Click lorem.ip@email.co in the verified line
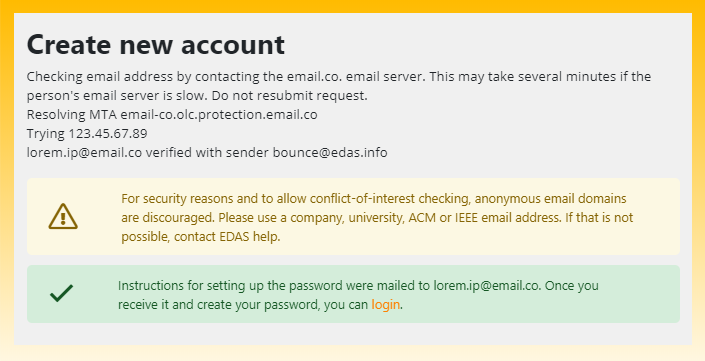 (84, 152)
